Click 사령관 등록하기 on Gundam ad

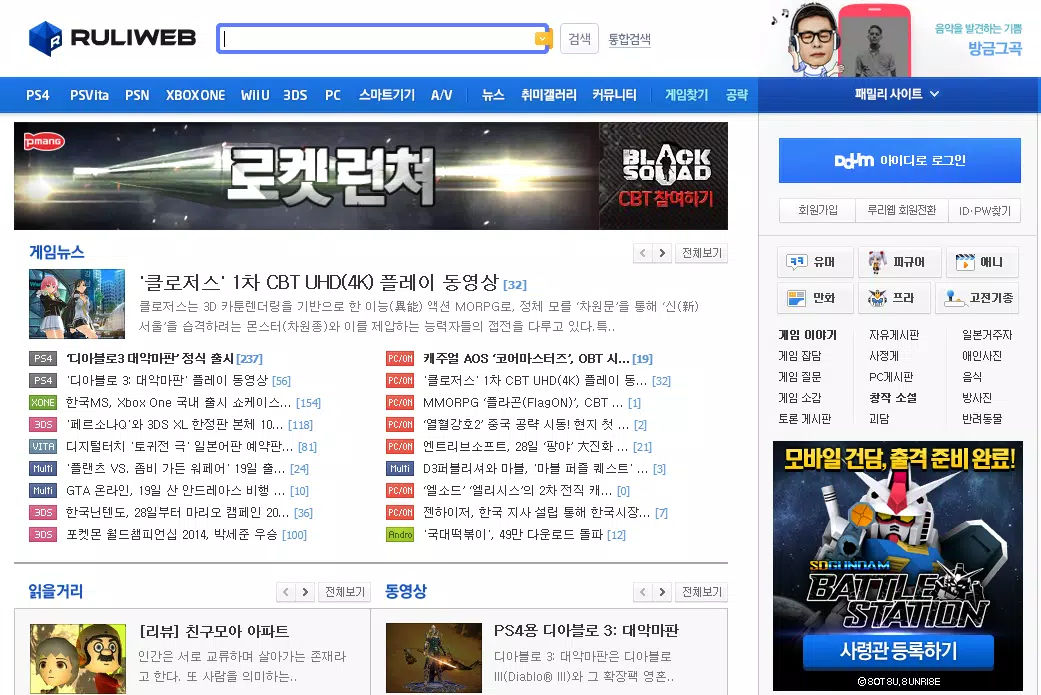[x=898, y=651]
